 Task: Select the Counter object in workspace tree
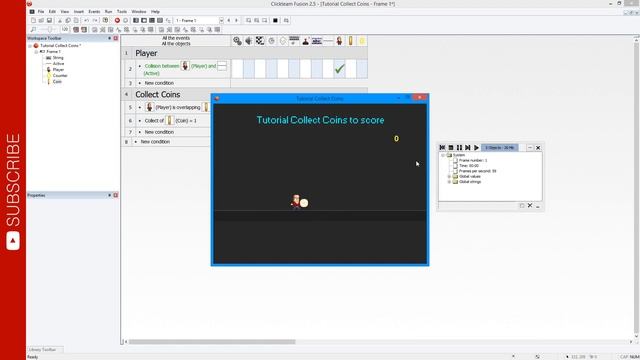point(60,76)
